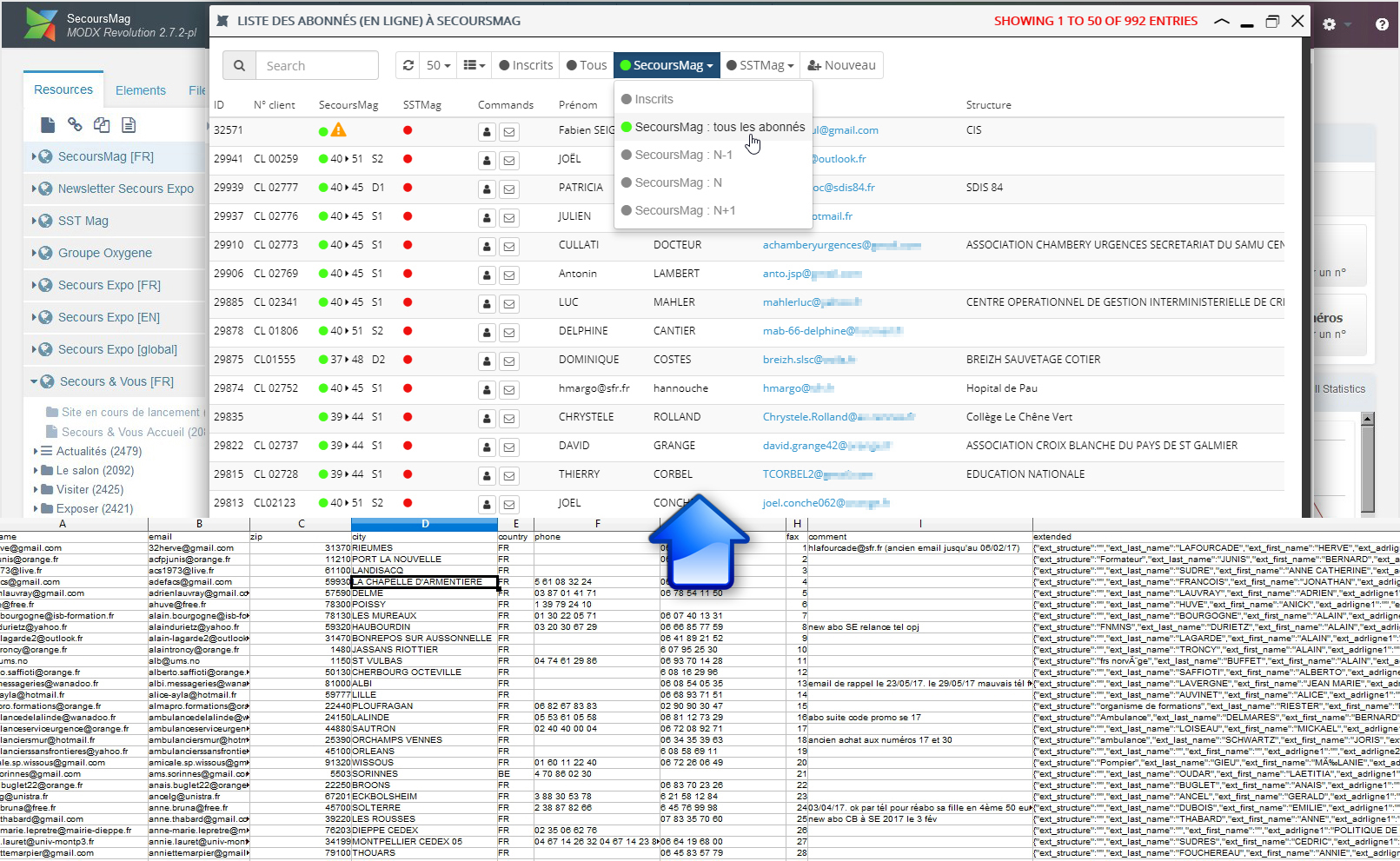
Task: Click green SecoursMag status dot for row 29939
Action: (x=323, y=188)
